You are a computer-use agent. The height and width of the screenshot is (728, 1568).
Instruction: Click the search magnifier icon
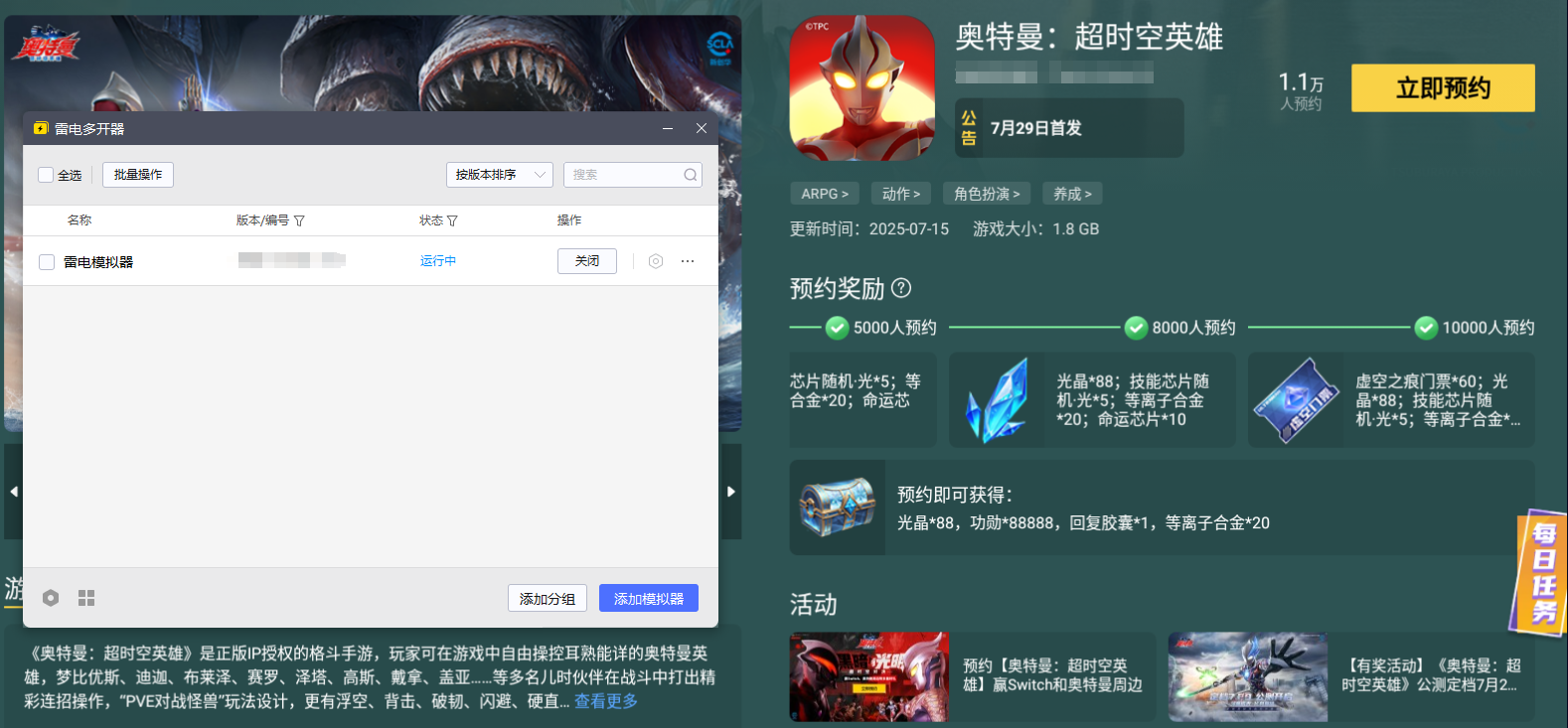690,175
